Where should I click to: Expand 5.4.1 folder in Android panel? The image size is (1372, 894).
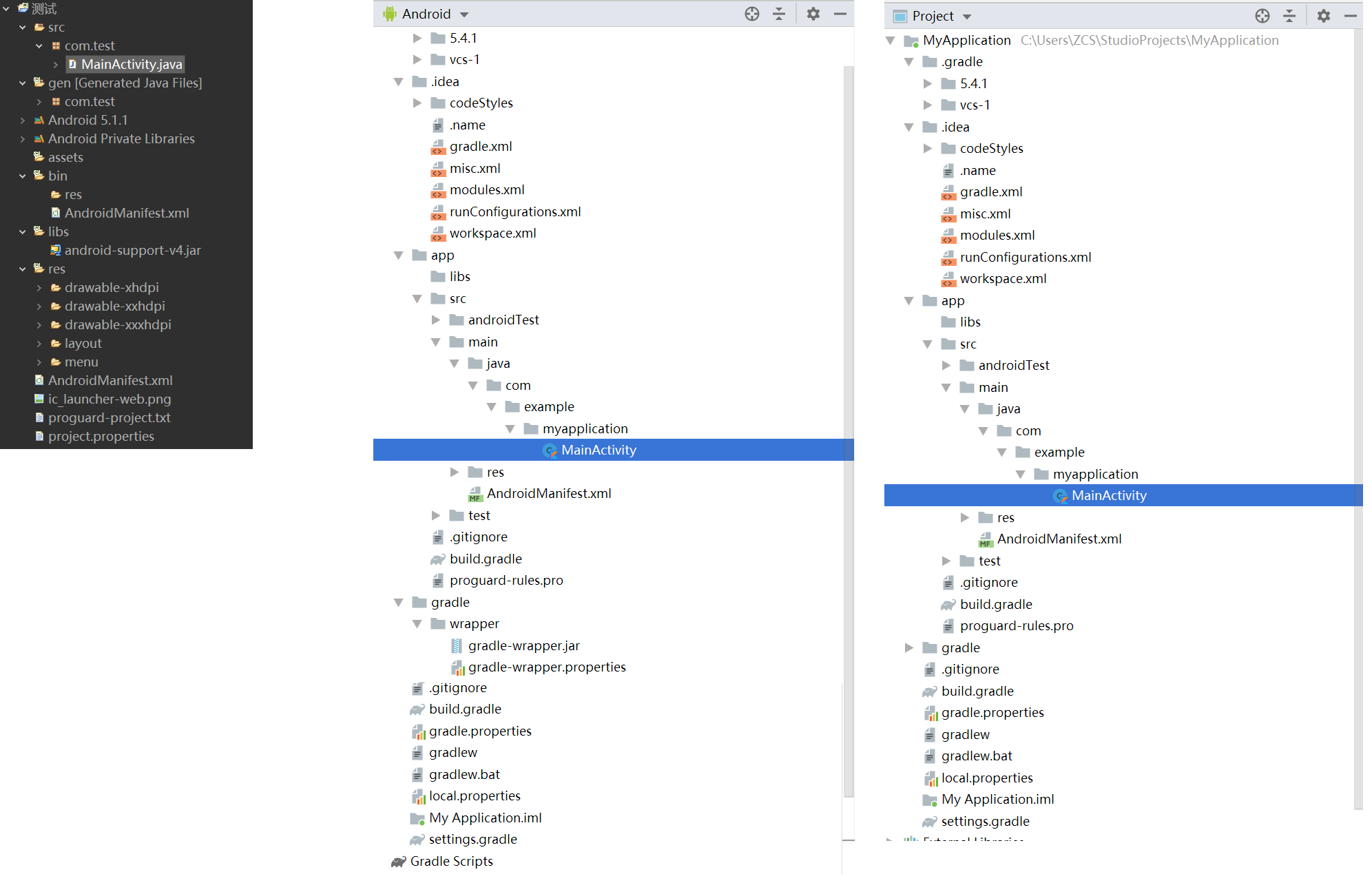pyautogui.click(x=417, y=38)
